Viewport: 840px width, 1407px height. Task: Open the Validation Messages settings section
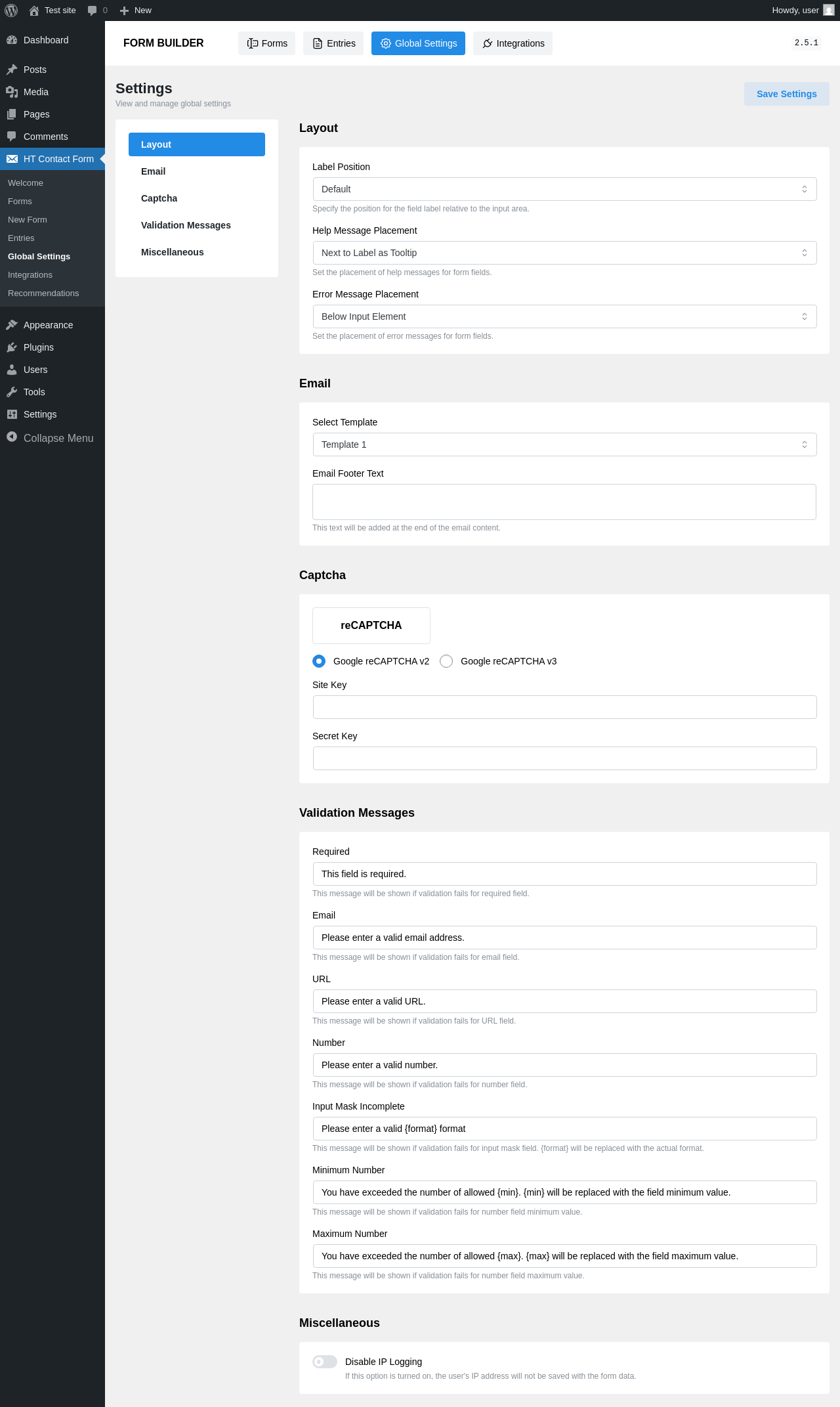pos(186,225)
